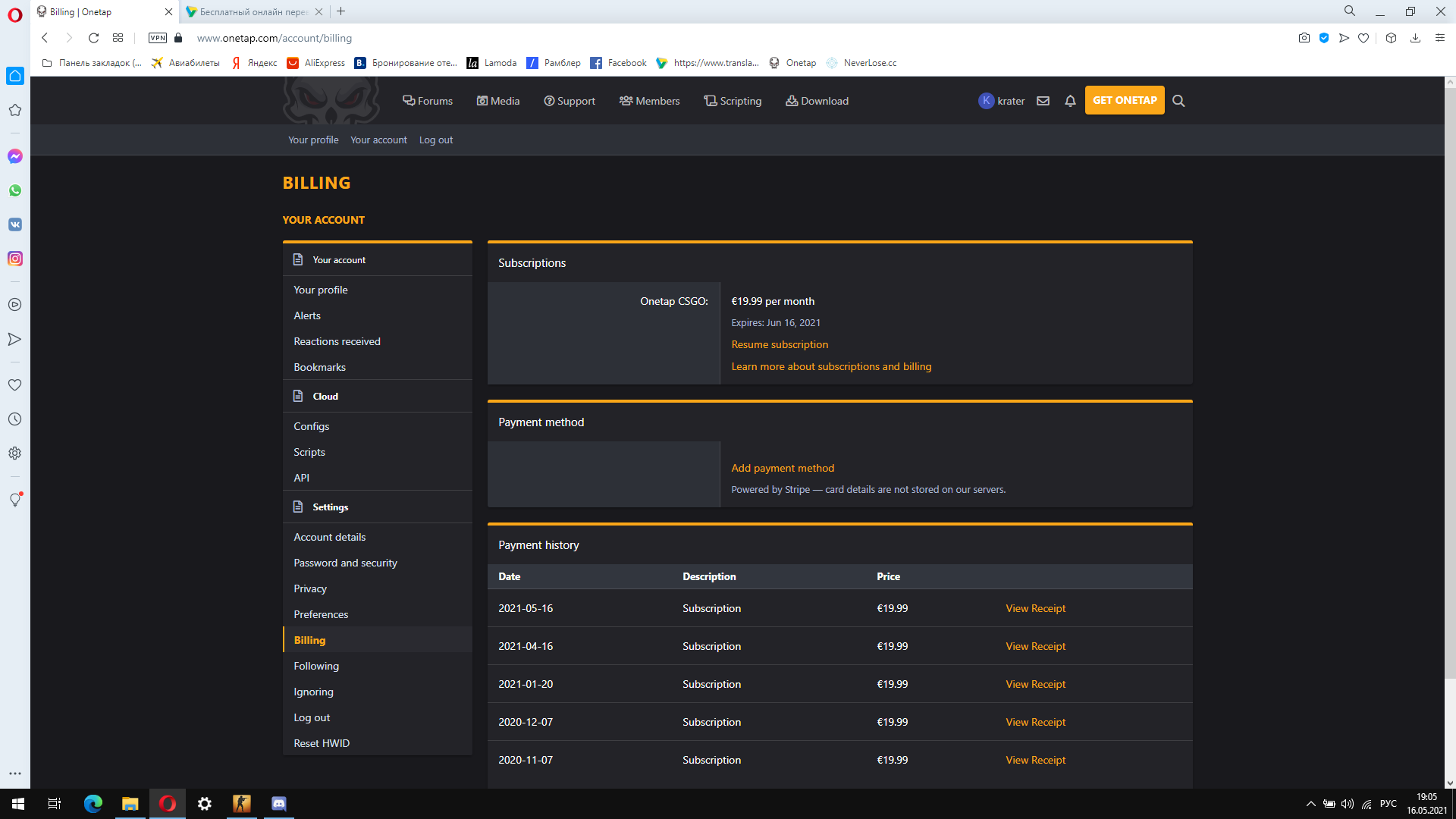Open WhatsApp in Opera sidebar

[x=15, y=190]
